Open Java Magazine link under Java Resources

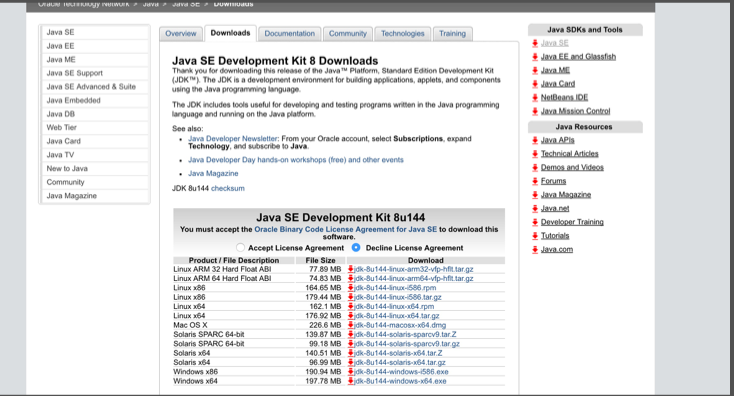click(x=566, y=195)
